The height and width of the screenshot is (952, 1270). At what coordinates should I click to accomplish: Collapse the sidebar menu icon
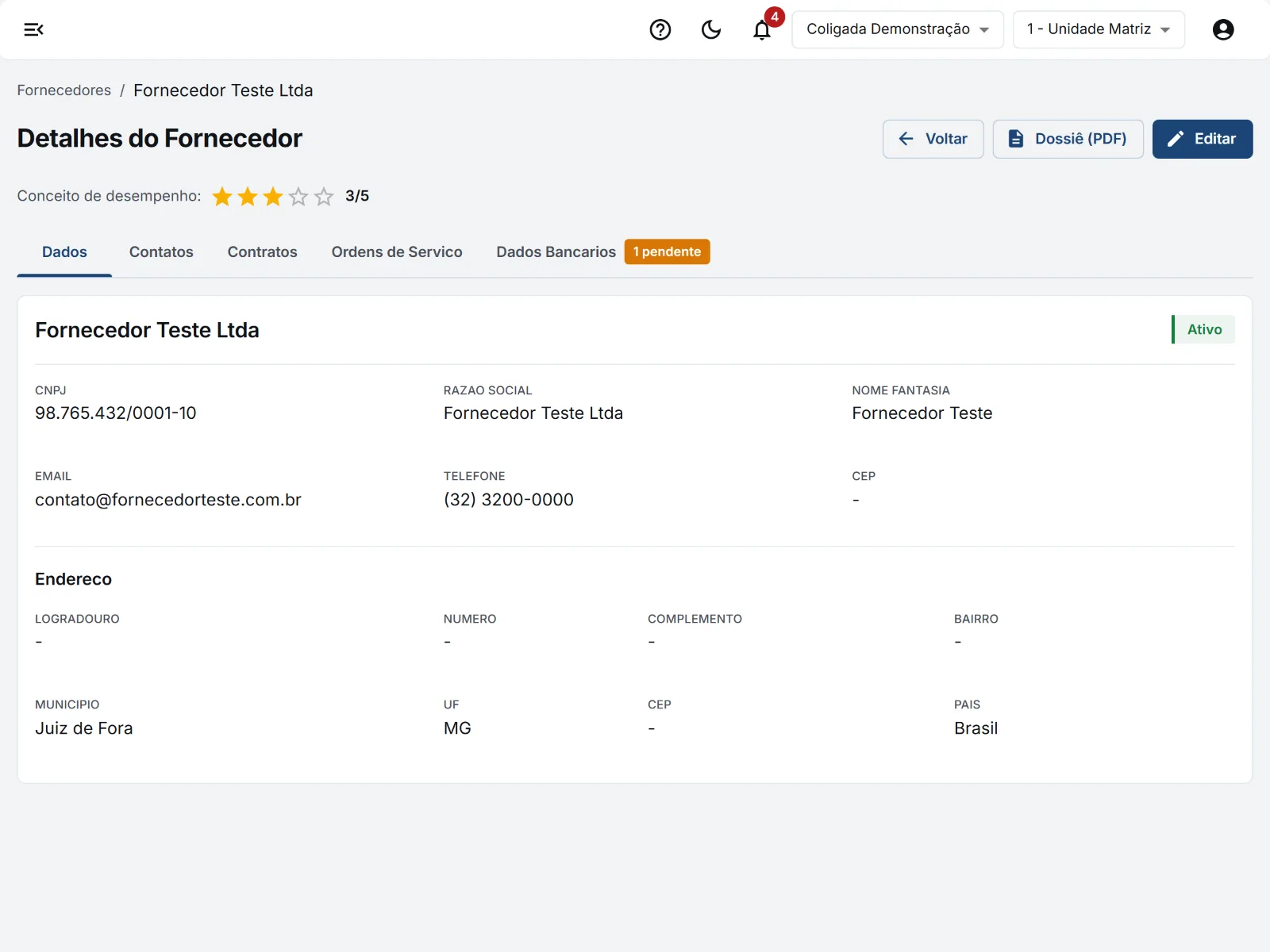click(x=33, y=29)
